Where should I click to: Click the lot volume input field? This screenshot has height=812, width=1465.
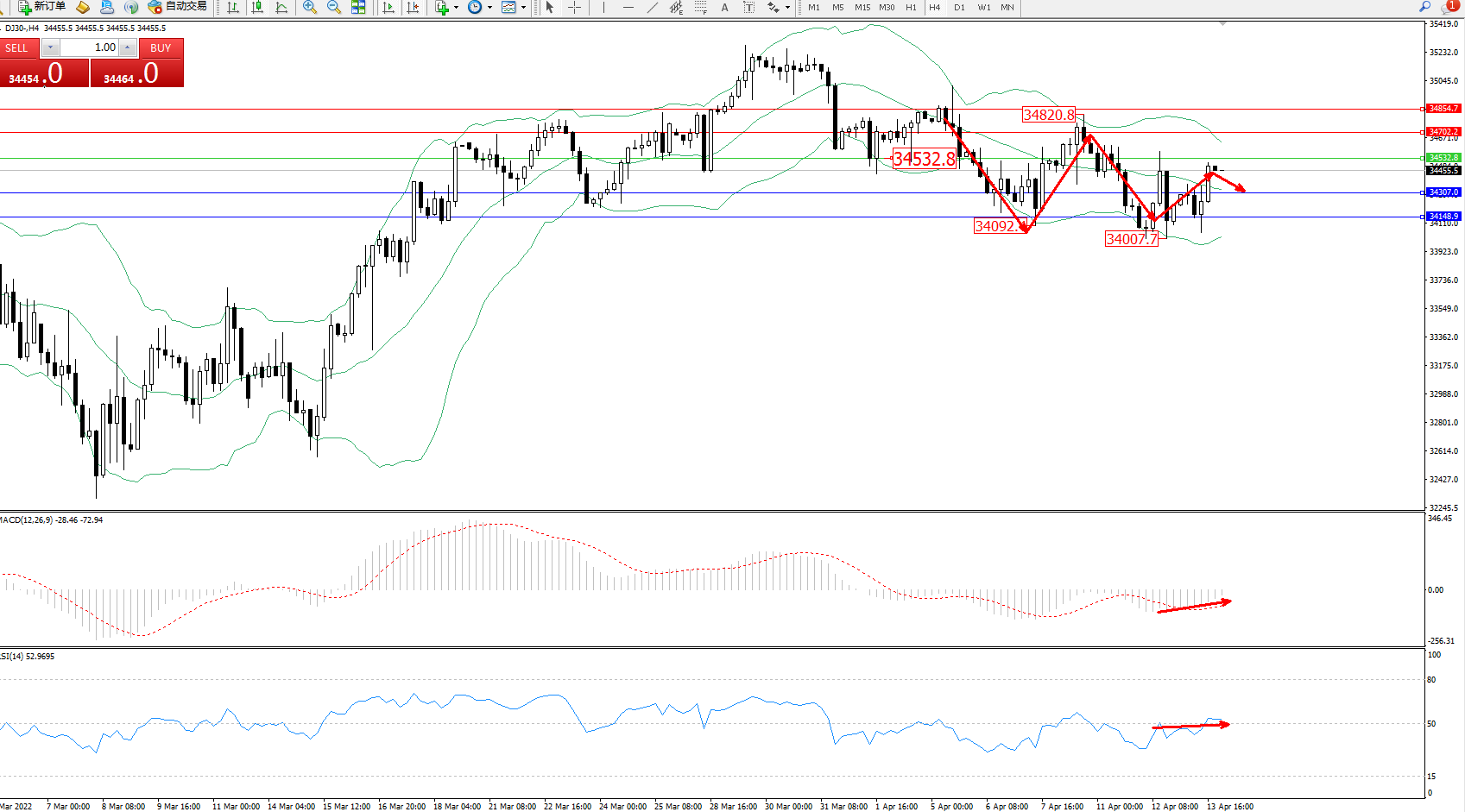pyautogui.click(x=90, y=48)
